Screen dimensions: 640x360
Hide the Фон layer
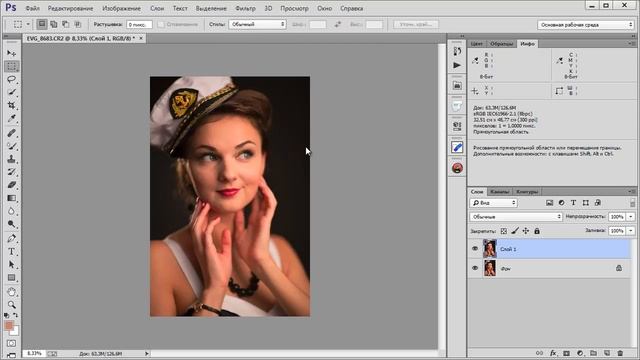tap(475, 268)
